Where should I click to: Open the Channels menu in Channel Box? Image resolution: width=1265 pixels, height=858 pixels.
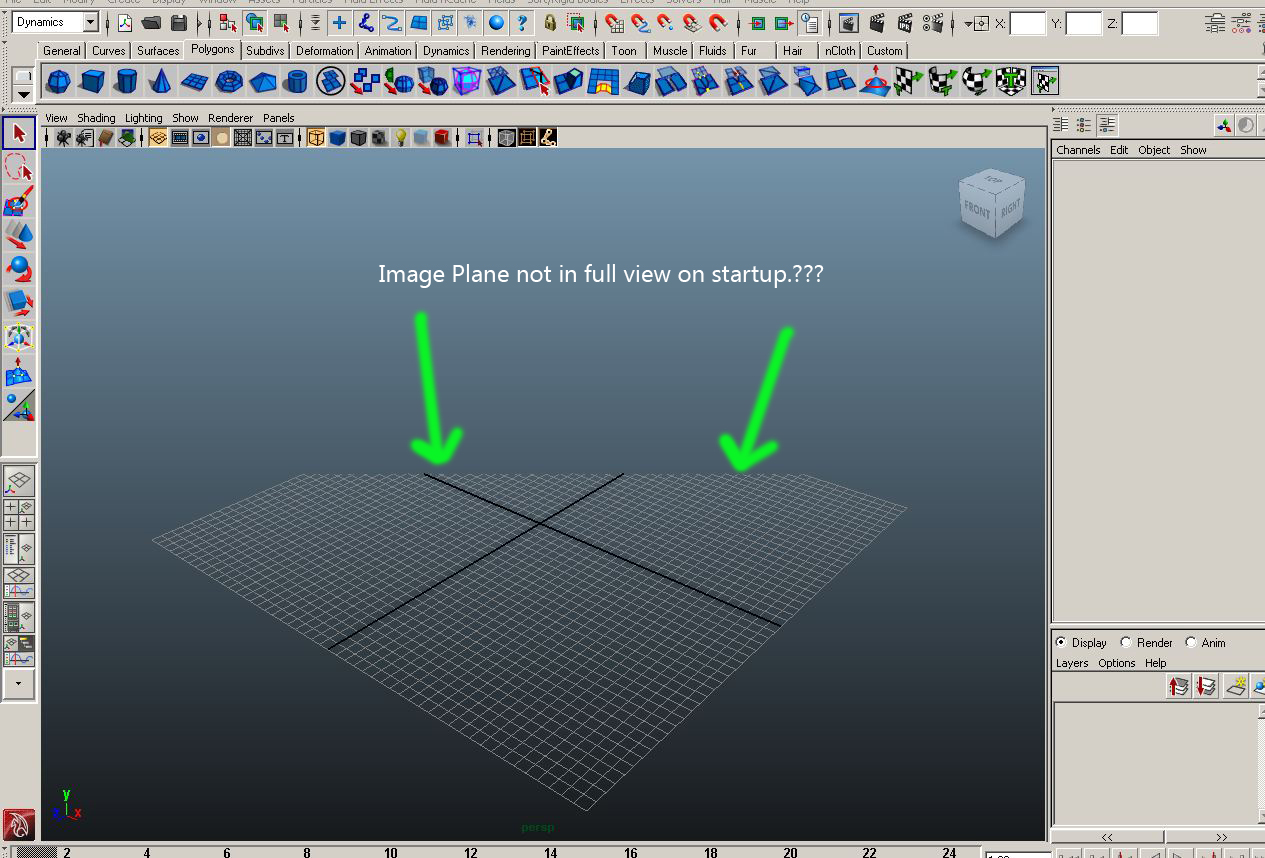1078,150
